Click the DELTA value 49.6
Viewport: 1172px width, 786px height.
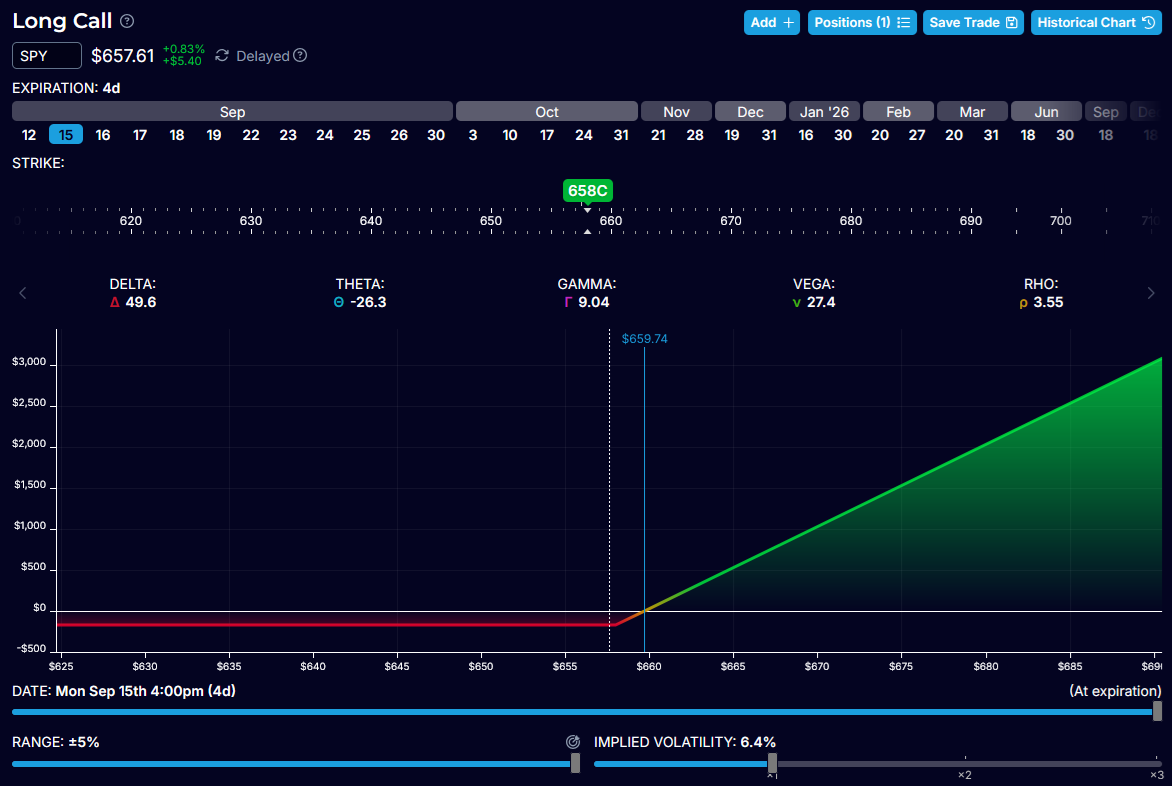(x=141, y=303)
